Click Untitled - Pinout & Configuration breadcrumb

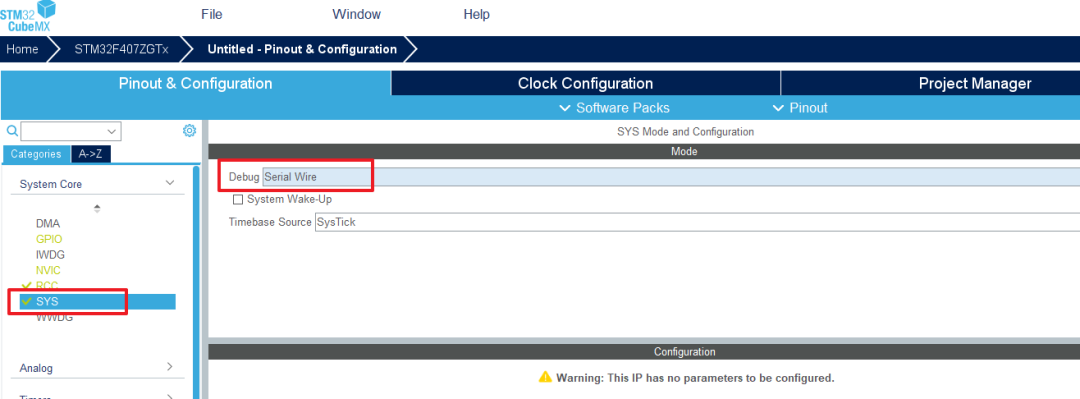tap(302, 50)
